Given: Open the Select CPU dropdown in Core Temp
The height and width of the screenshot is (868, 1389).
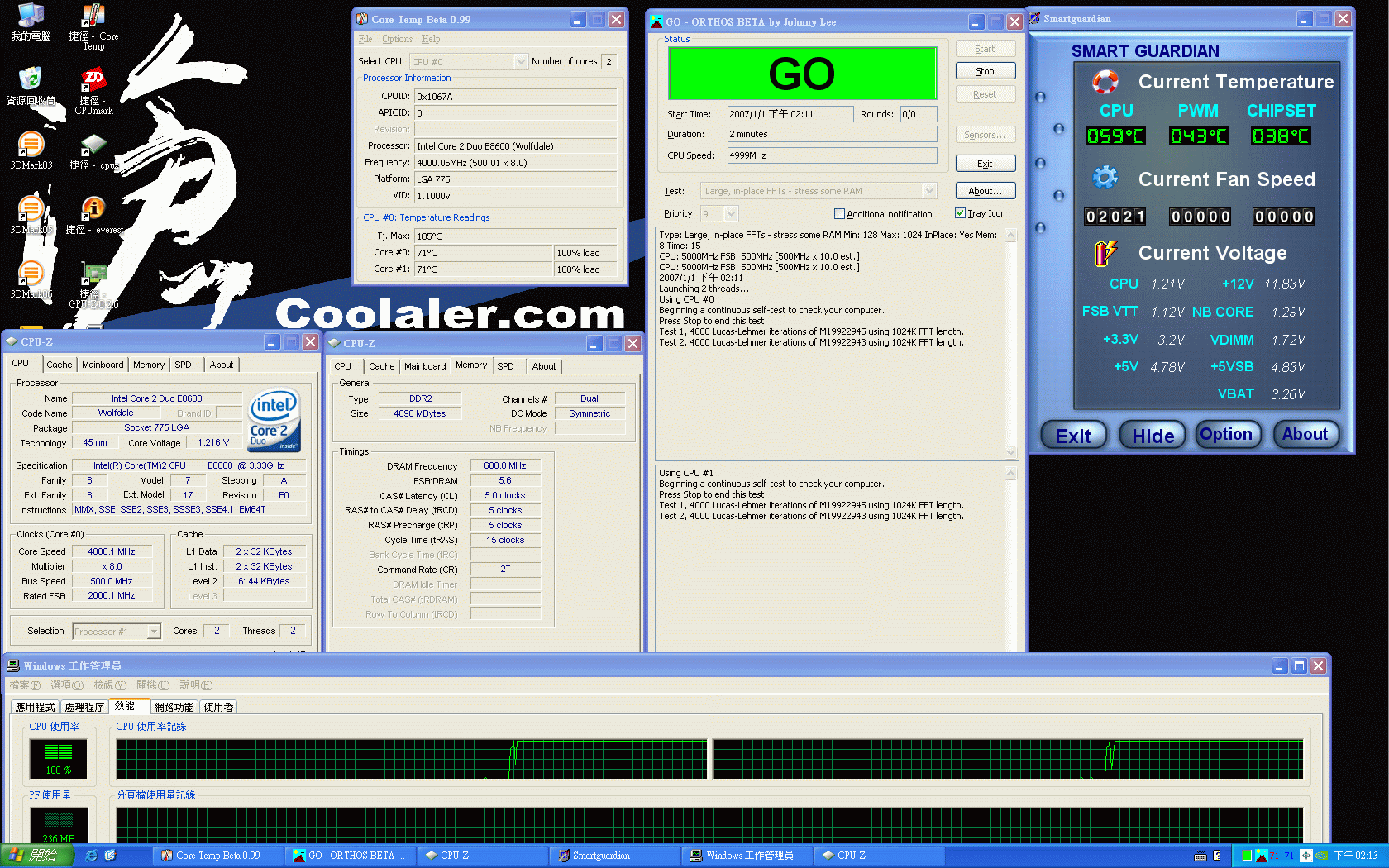Looking at the screenshot, I should (520, 62).
